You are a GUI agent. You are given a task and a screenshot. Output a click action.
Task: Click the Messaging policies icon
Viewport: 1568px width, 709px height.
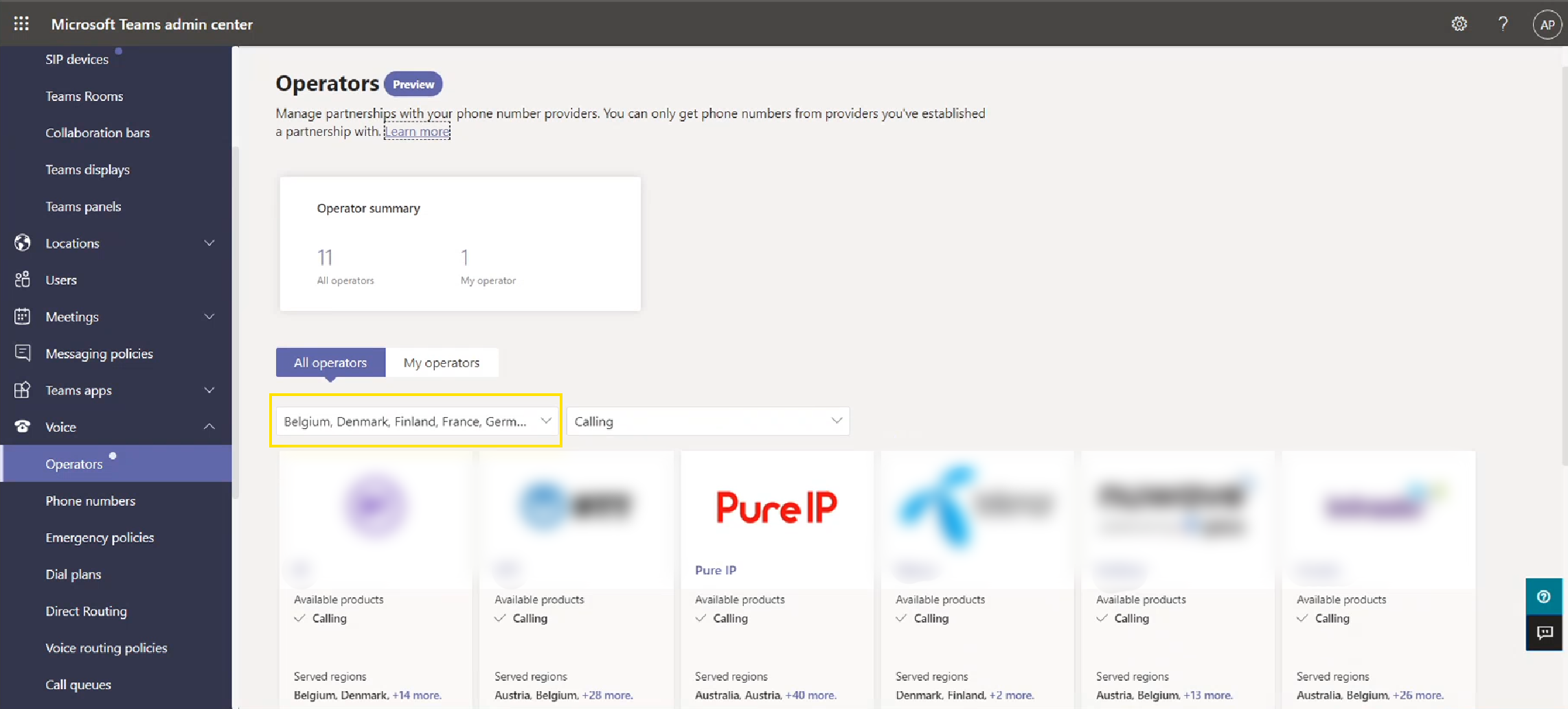click(23, 353)
